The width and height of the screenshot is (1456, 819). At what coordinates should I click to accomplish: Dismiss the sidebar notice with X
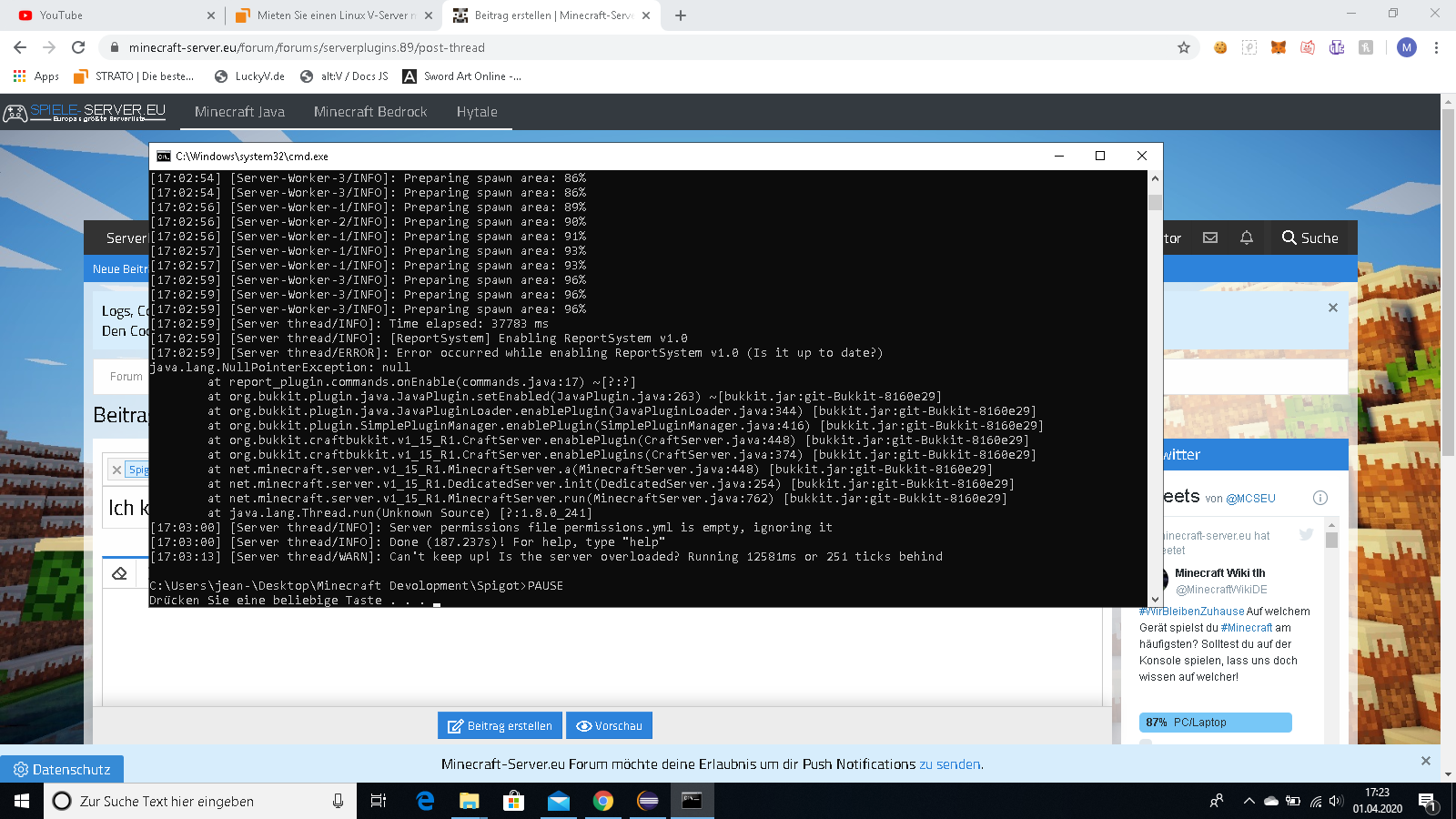click(1333, 308)
